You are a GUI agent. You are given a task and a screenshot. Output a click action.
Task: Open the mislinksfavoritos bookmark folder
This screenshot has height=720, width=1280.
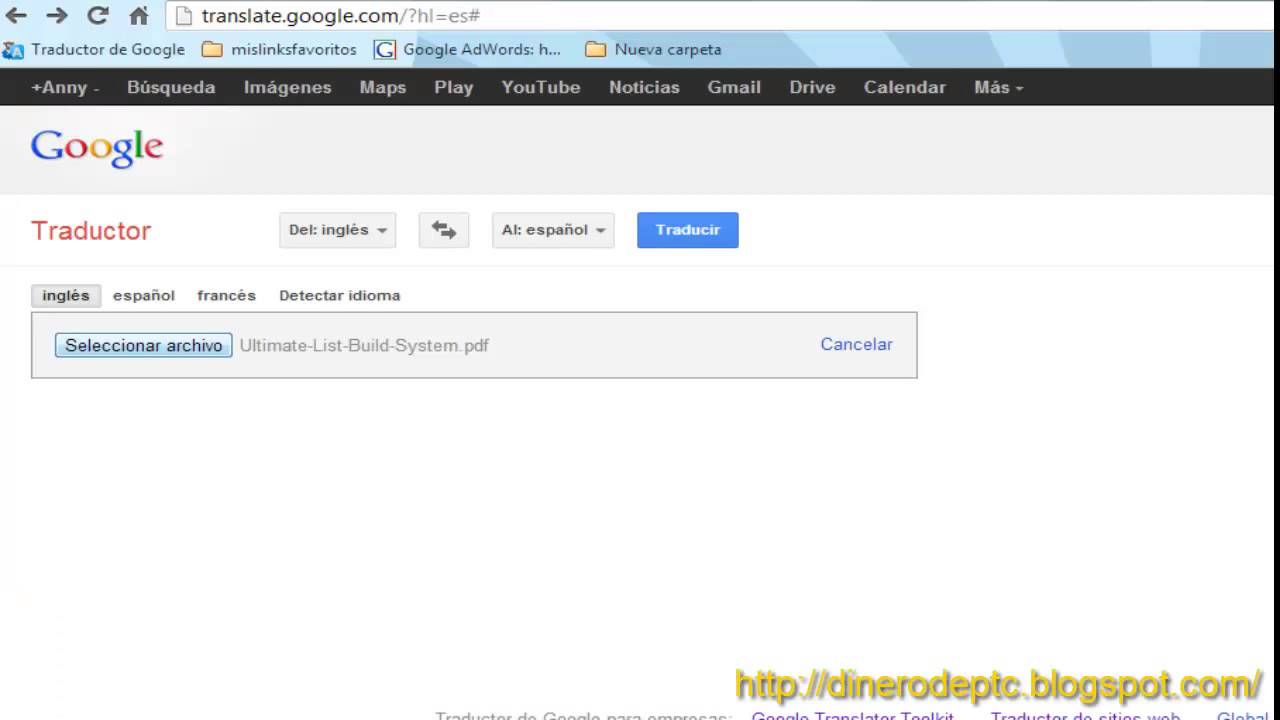coord(279,49)
